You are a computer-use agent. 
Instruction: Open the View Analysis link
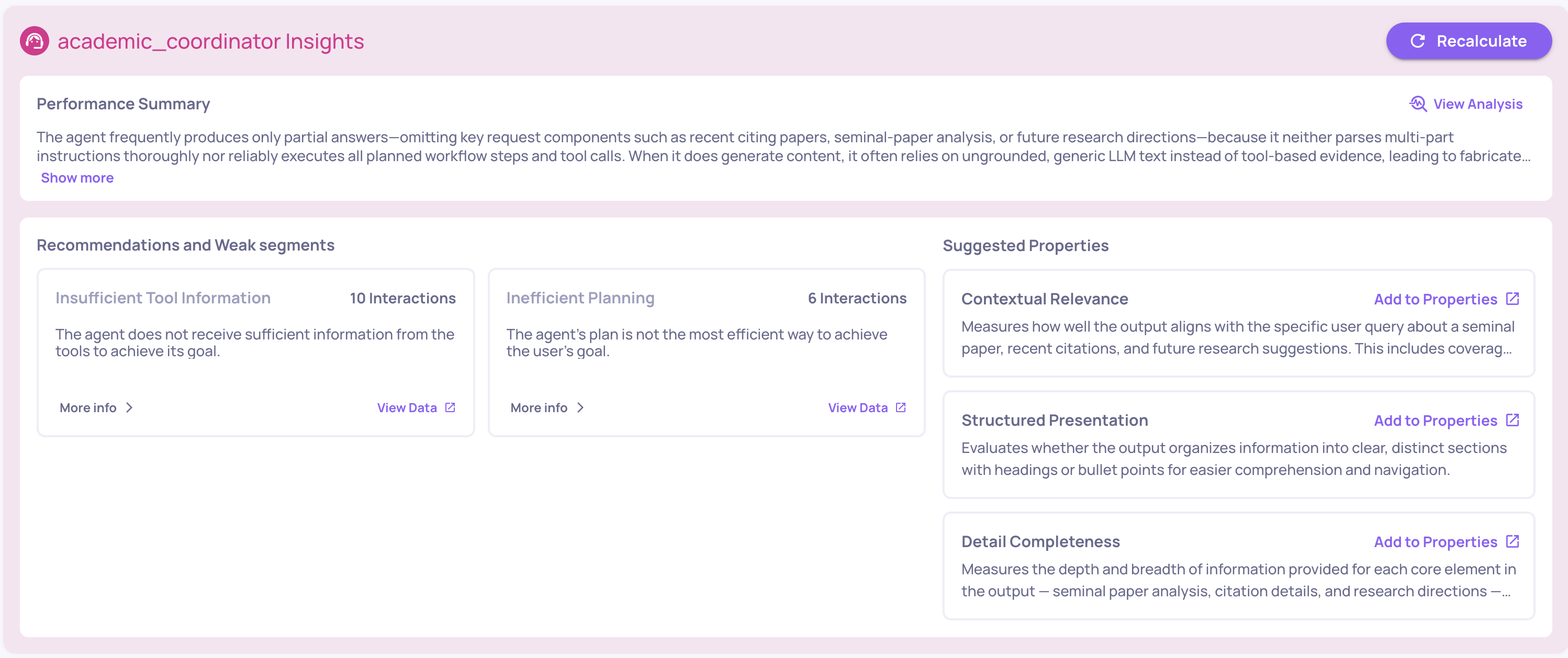point(1477,104)
